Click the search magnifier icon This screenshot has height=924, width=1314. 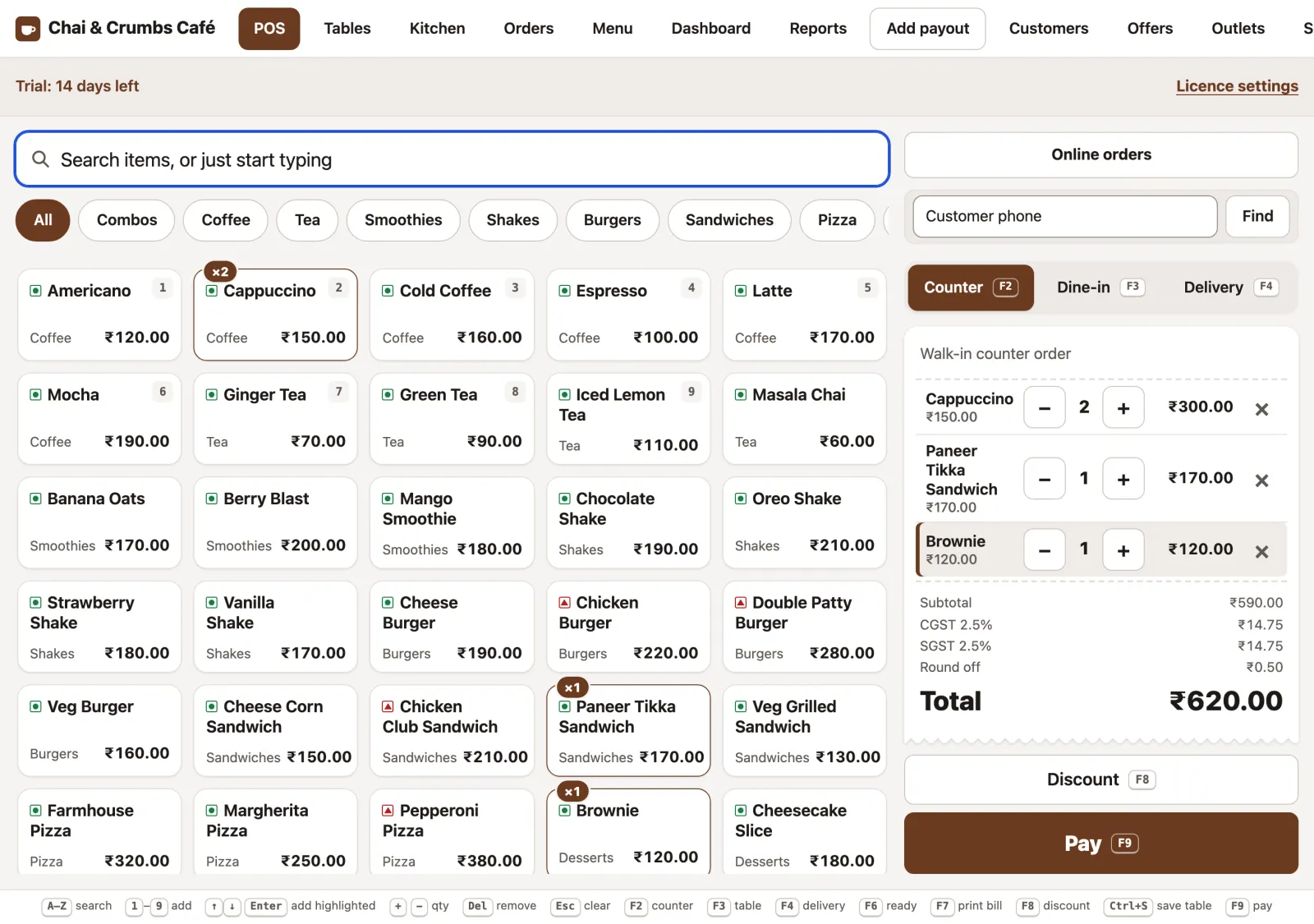tap(40, 159)
